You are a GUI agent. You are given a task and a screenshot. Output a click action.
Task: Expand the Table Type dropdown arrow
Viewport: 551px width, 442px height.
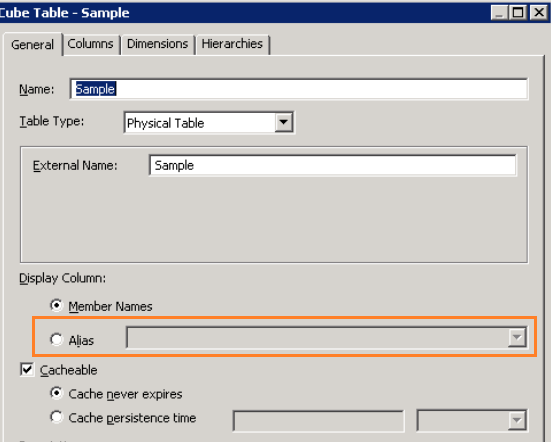284,123
